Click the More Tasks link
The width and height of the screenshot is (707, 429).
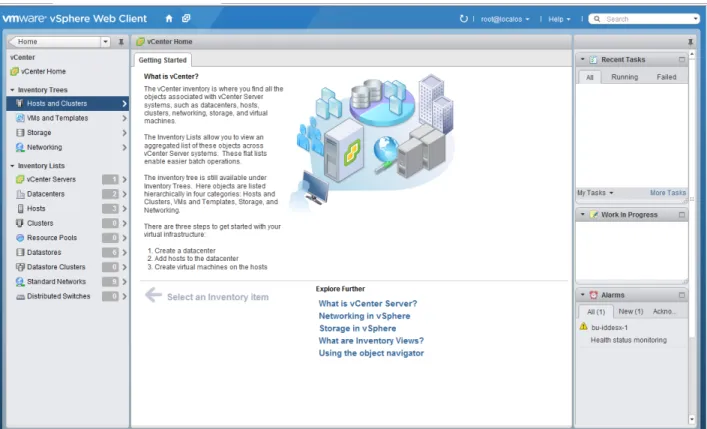[x=668, y=193]
